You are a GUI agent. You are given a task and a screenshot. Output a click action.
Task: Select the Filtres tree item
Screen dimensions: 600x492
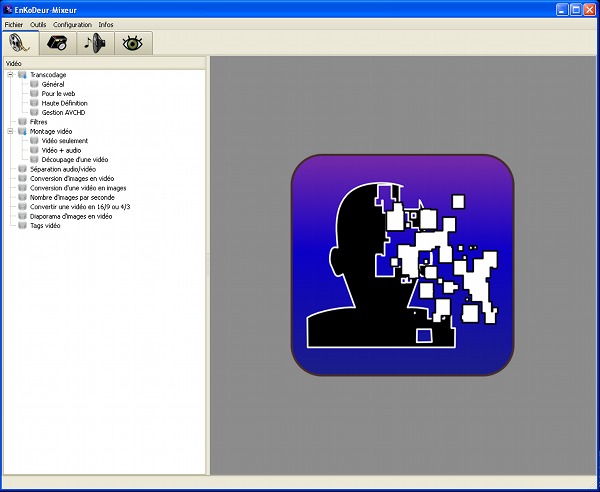click(38, 122)
